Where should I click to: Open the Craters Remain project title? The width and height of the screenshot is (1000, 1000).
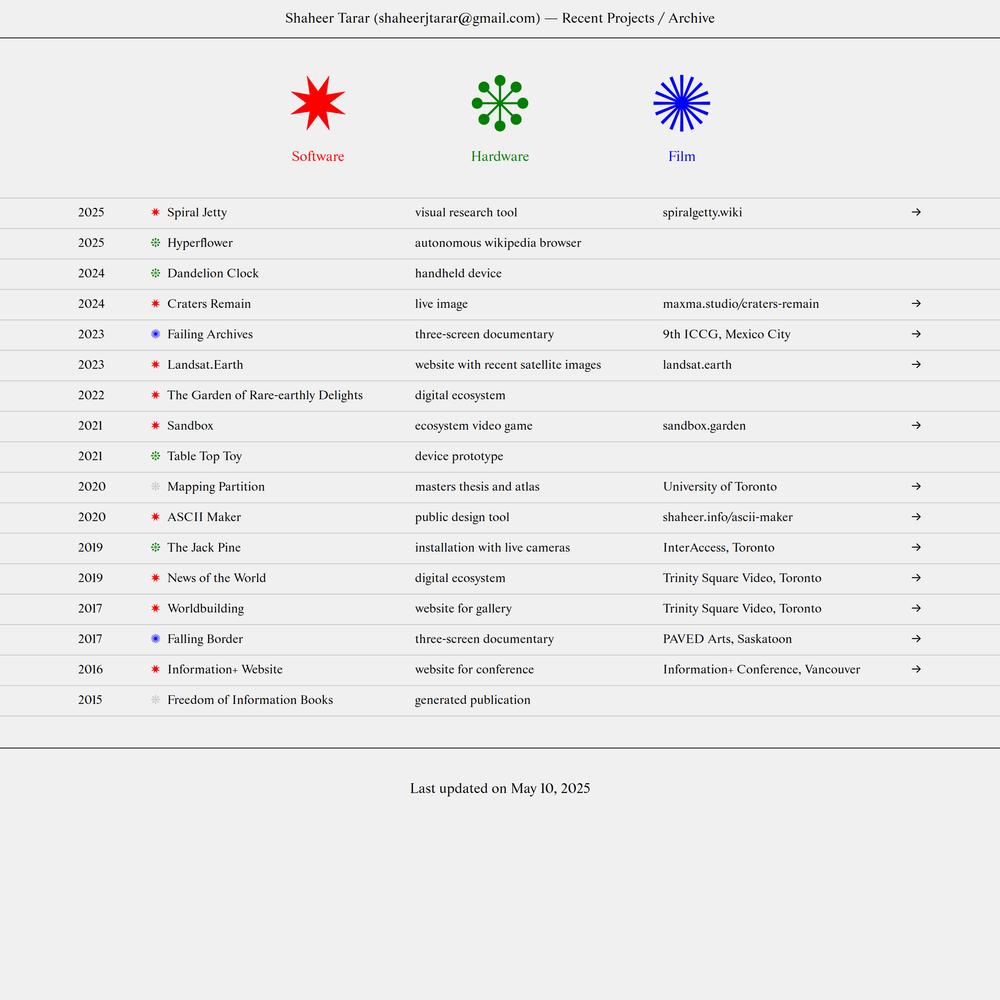tap(209, 304)
